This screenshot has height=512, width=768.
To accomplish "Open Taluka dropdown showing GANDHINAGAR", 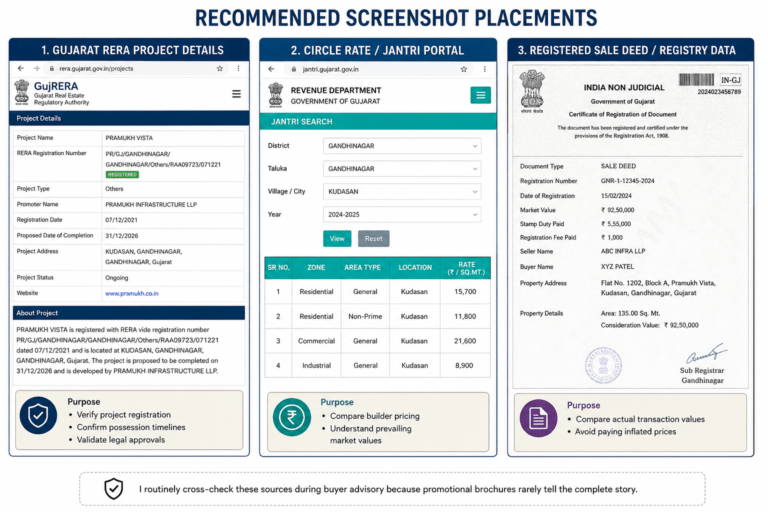I will (402, 169).
